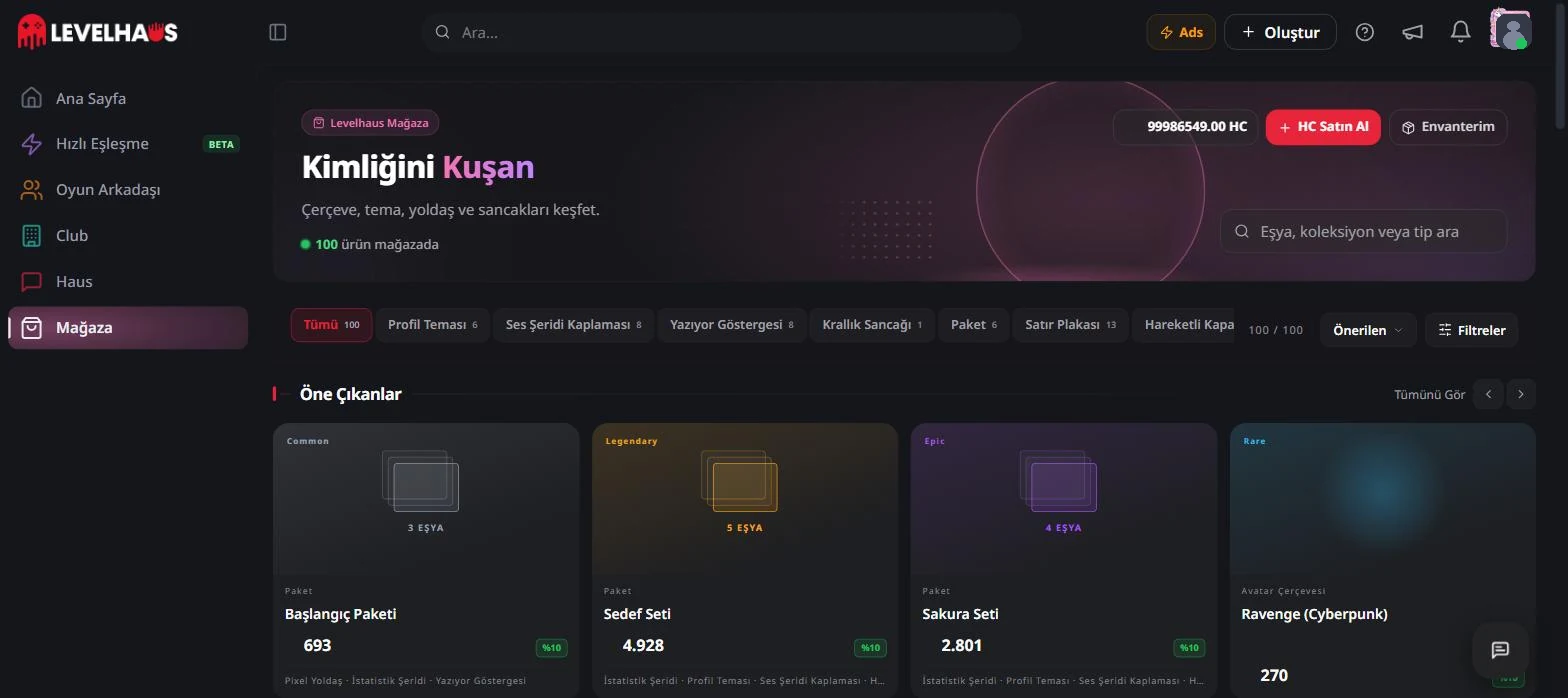Toggle the sidebar collapse icon
Viewport: 1568px width, 698px height.
(x=278, y=32)
